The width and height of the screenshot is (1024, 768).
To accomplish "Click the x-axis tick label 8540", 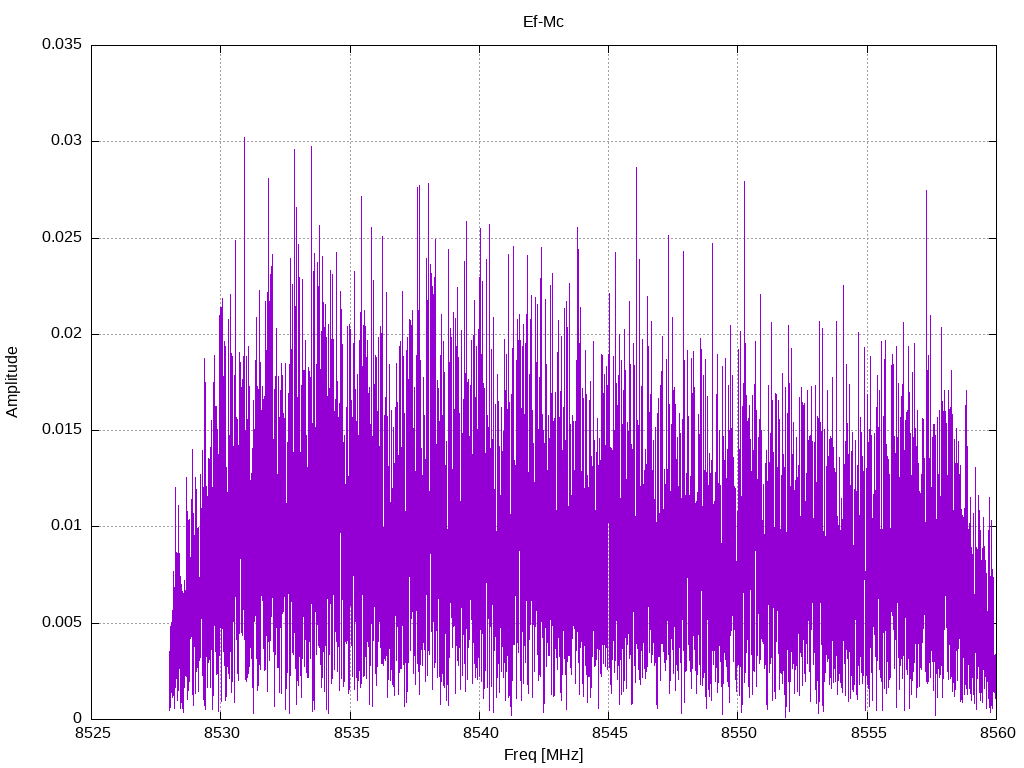I will 480,733.
